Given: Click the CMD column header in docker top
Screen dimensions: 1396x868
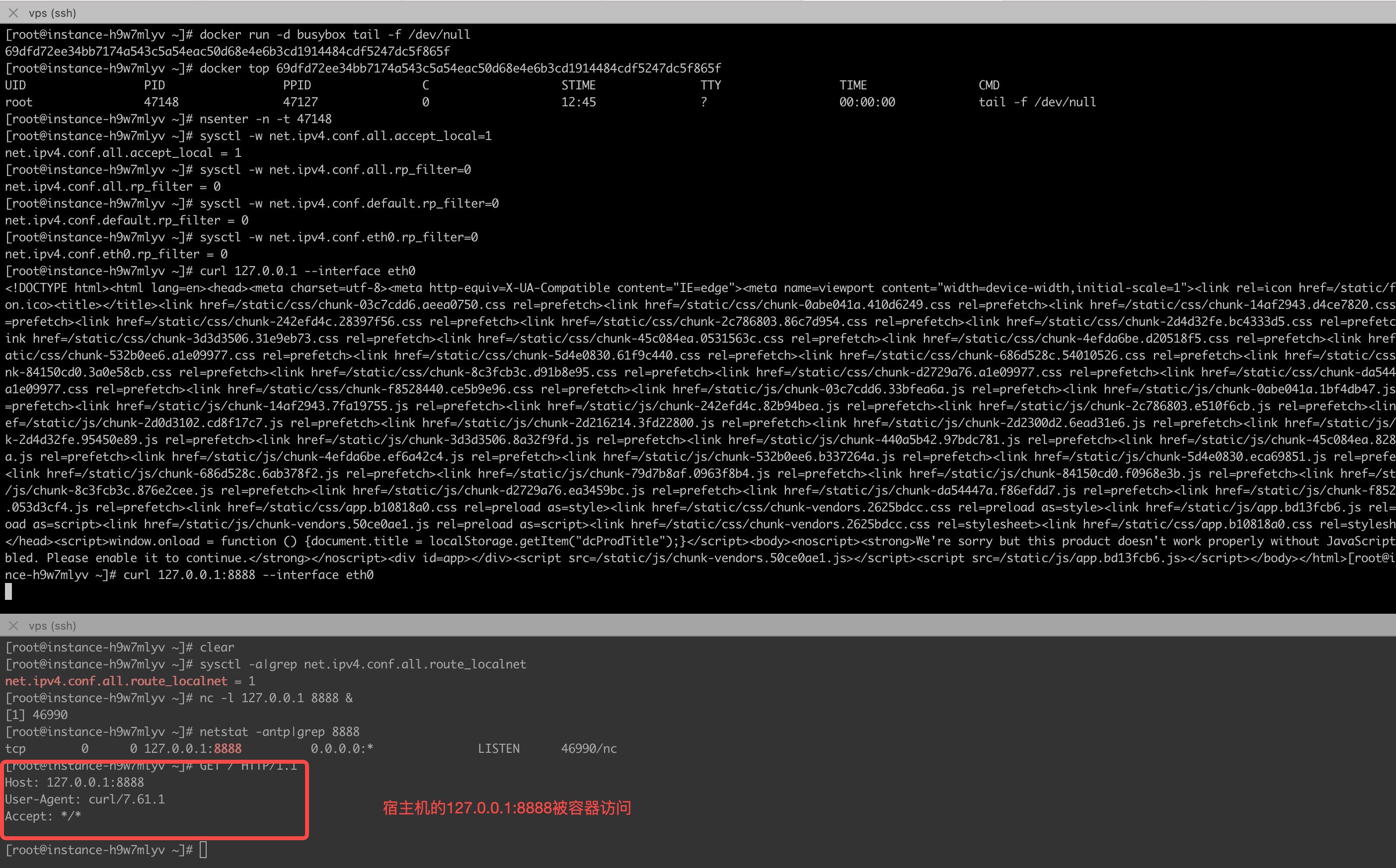Looking at the screenshot, I should pyautogui.click(x=989, y=85).
